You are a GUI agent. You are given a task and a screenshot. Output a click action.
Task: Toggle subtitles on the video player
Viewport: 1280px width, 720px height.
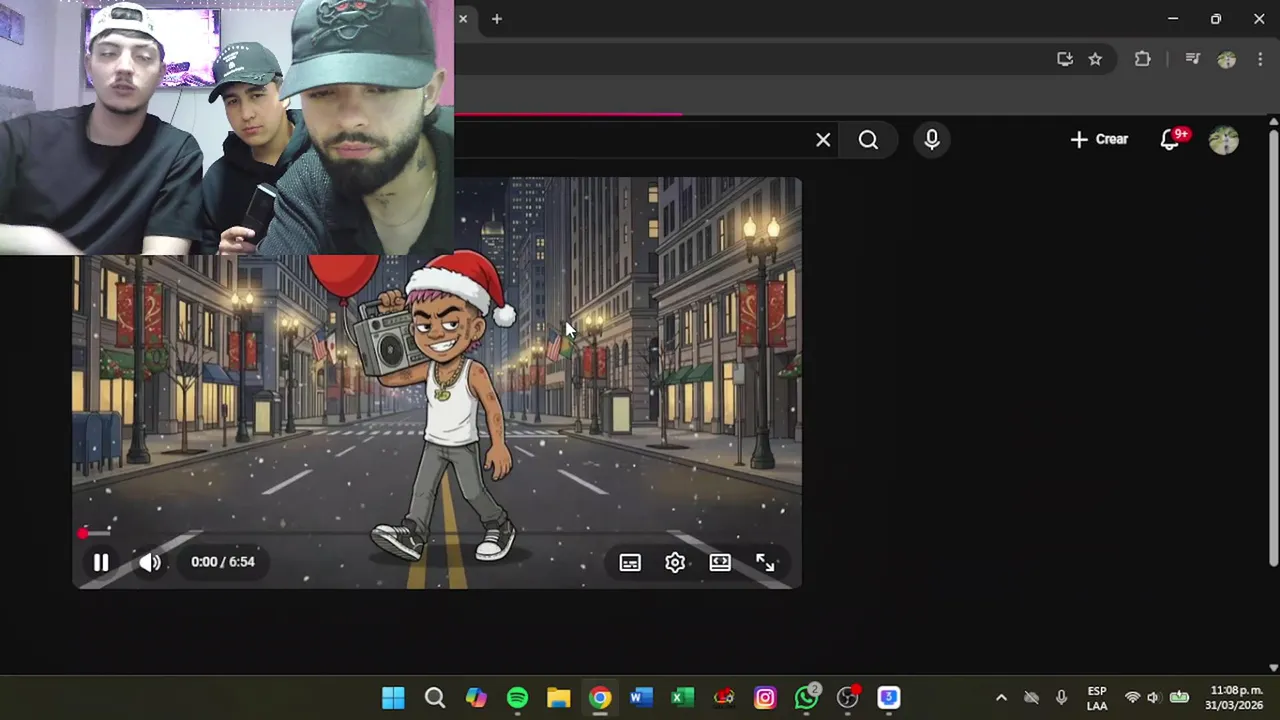point(630,563)
